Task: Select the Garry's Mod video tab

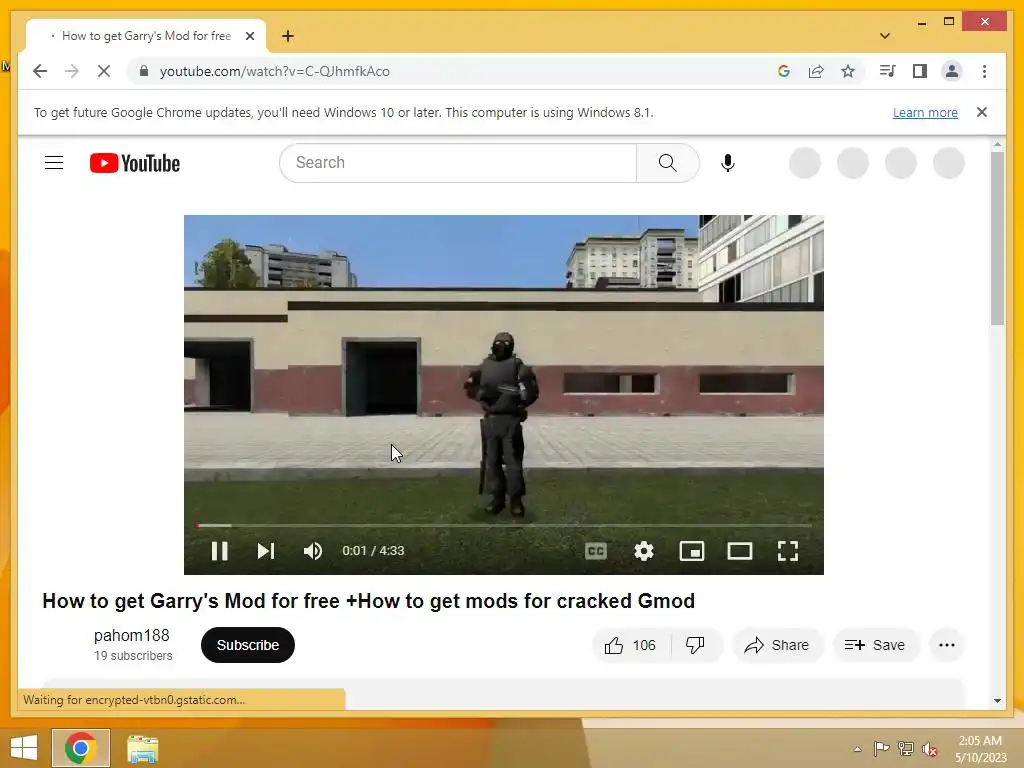Action: [146, 36]
